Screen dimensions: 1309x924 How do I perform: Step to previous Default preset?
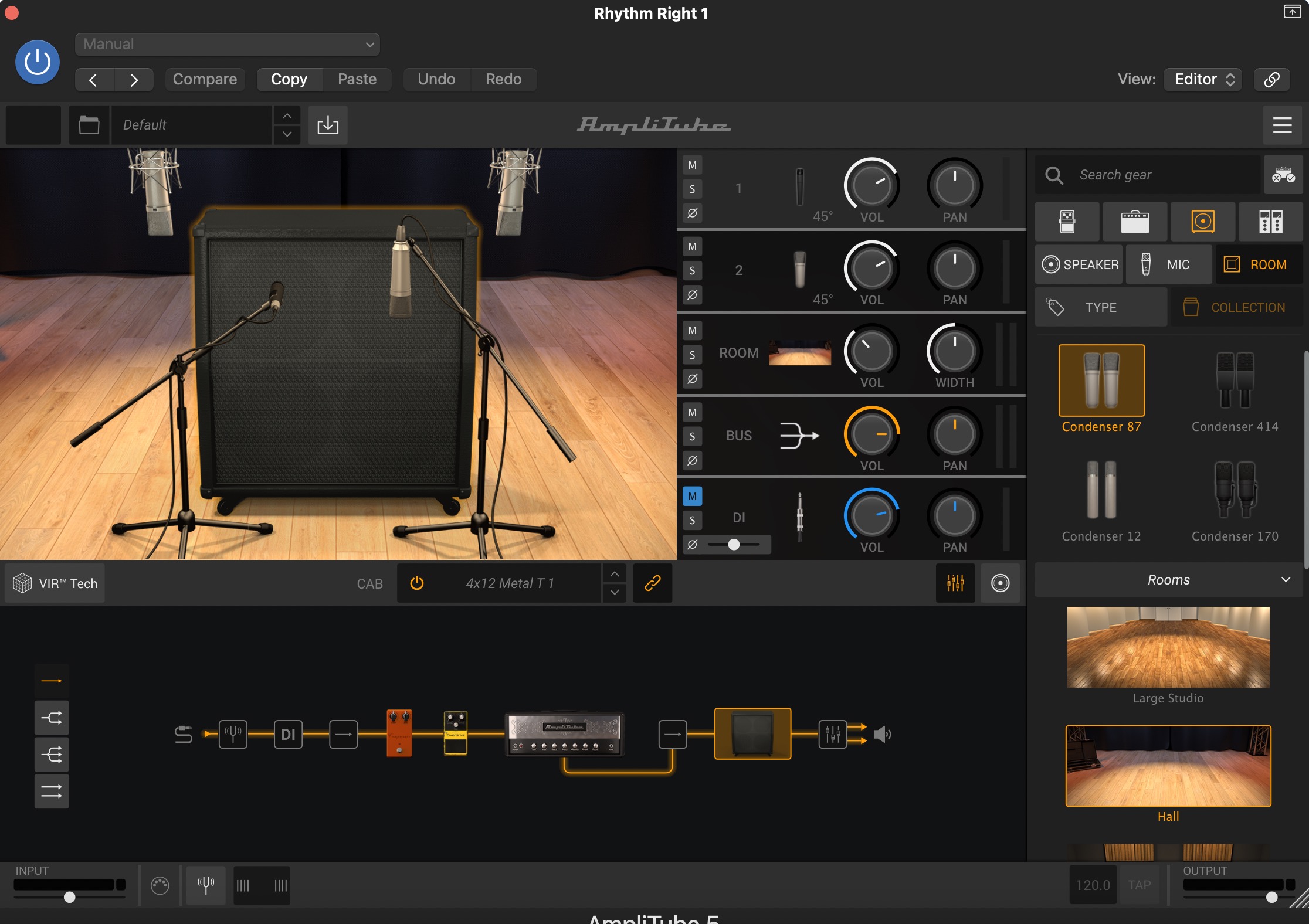(x=287, y=116)
